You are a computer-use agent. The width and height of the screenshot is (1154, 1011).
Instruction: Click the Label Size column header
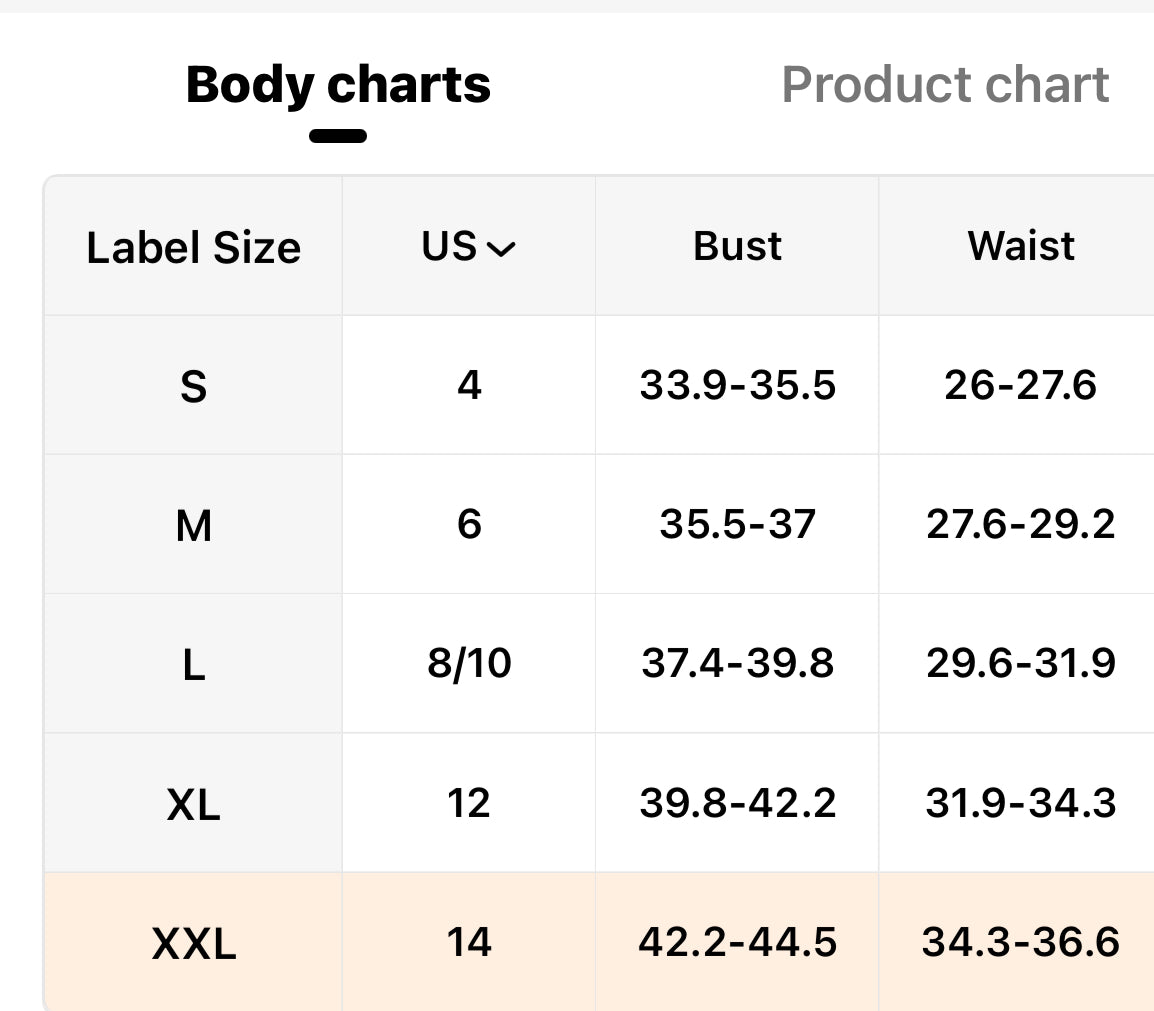(x=193, y=247)
